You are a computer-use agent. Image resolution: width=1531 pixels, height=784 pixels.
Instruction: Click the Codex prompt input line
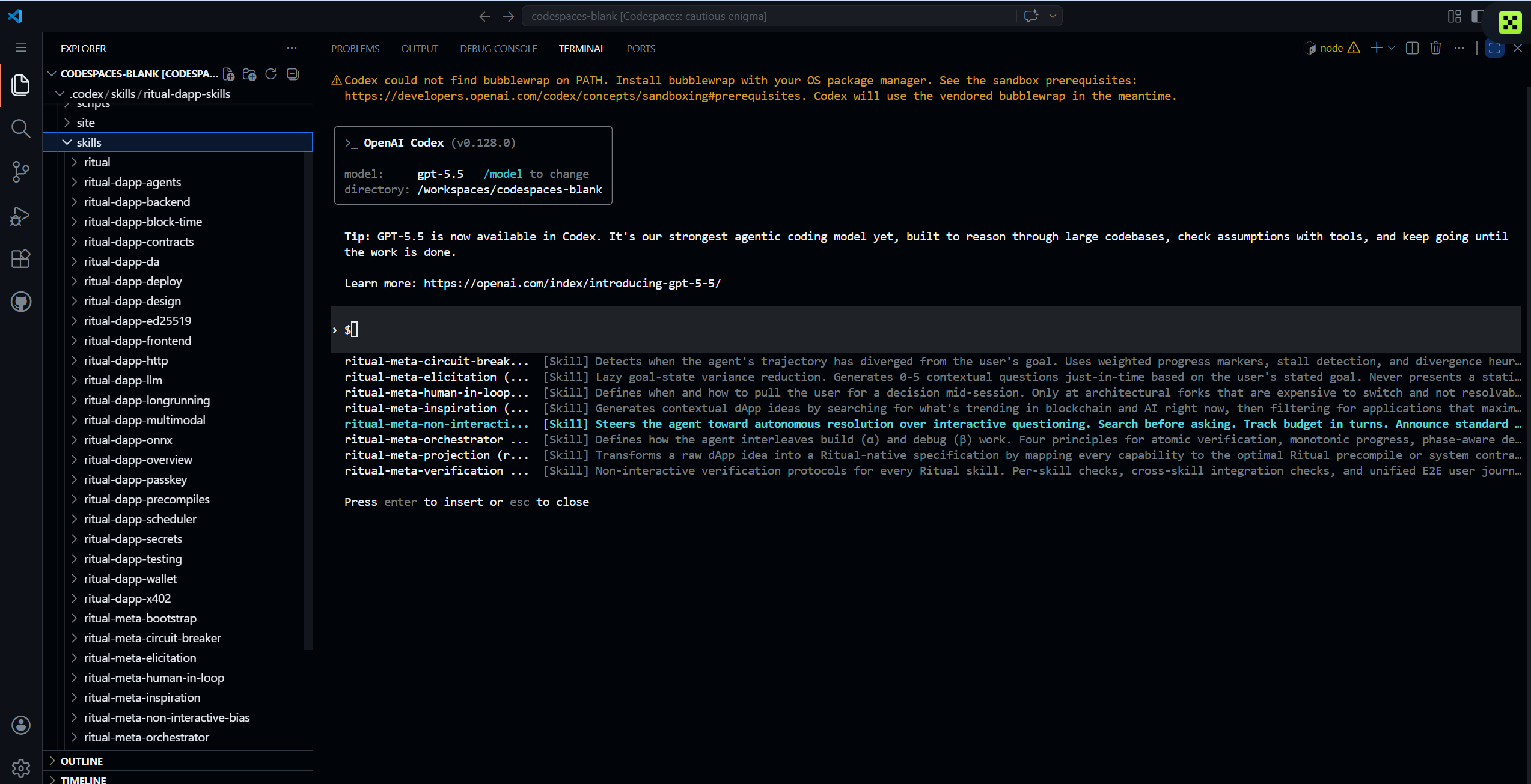[x=926, y=329]
